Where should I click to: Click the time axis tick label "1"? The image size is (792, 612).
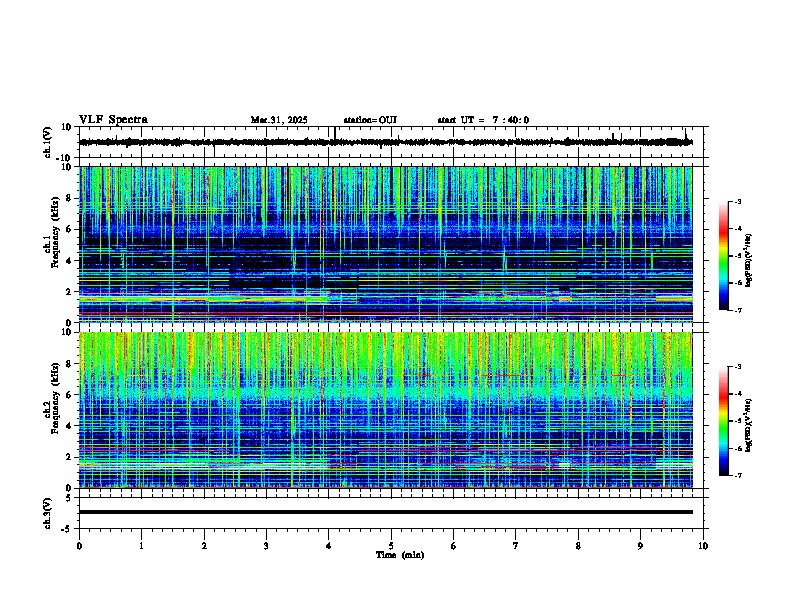(x=141, y=546)
